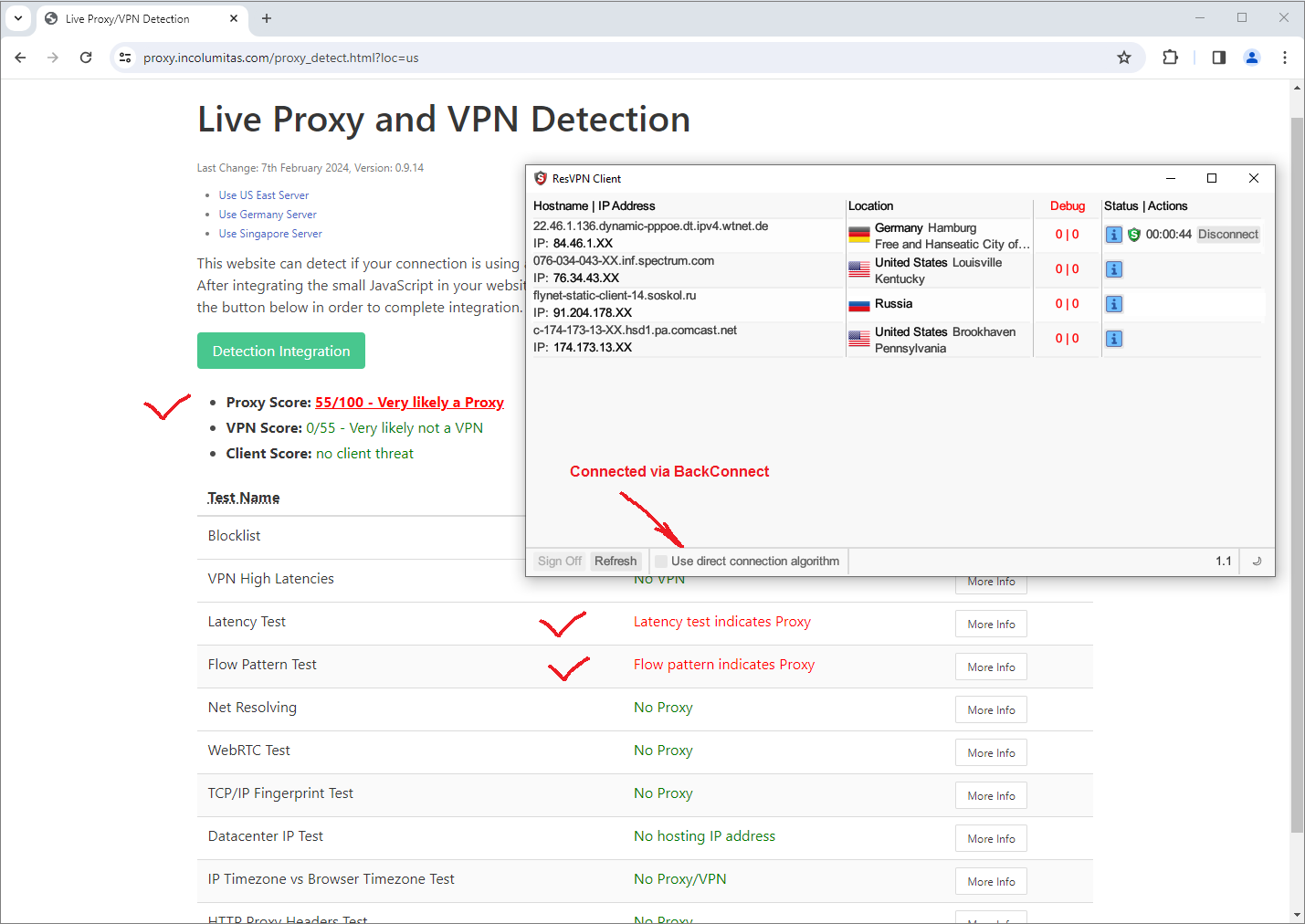Screen dimensions: 1305x924
Task: Bookmark this page with star icon
Action: [x=1124, y=58]
